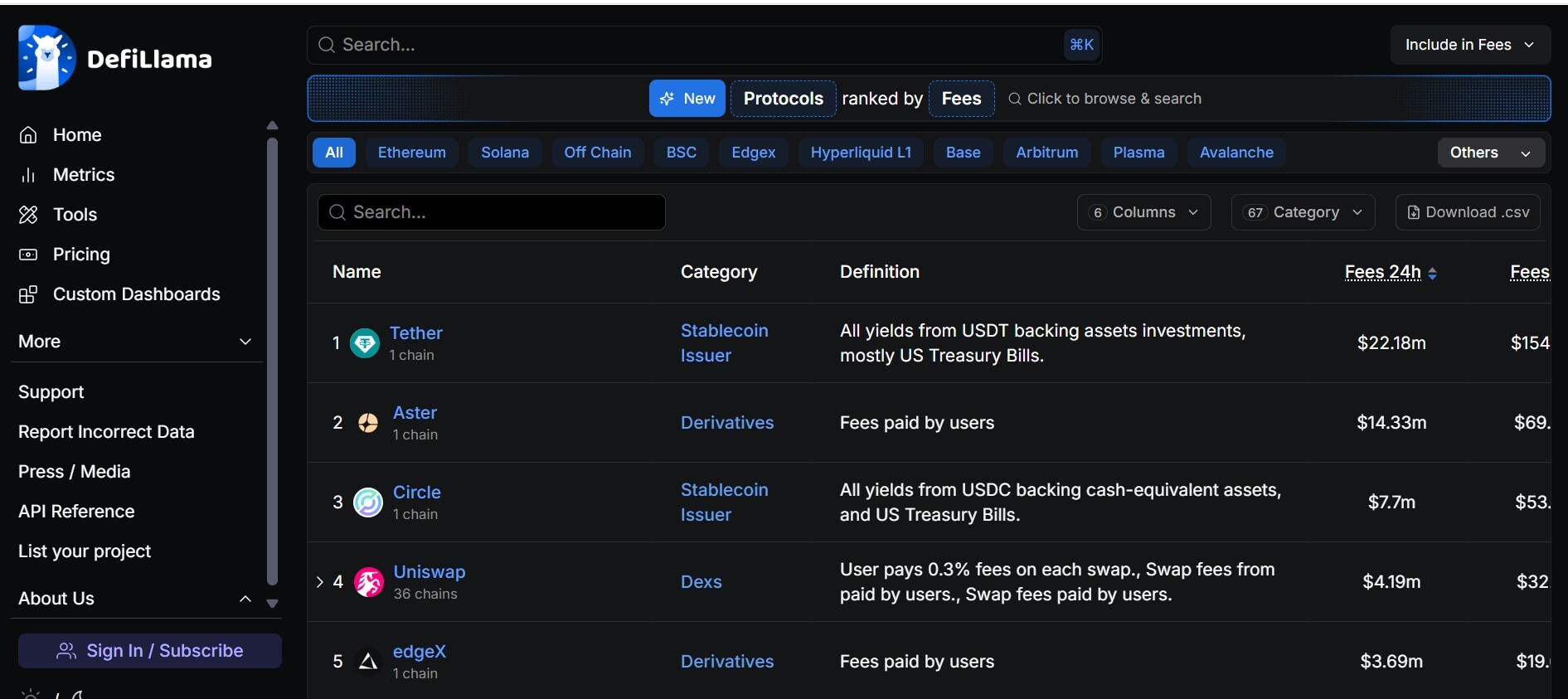Open Tools in the sidebar
1568x699 pixels.
75,215
